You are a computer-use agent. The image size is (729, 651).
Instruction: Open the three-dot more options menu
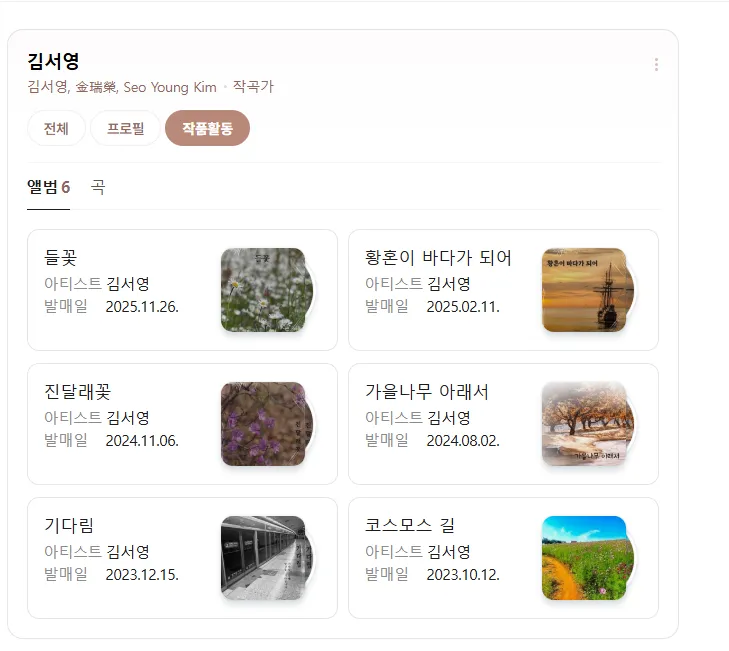coord(656,65)
